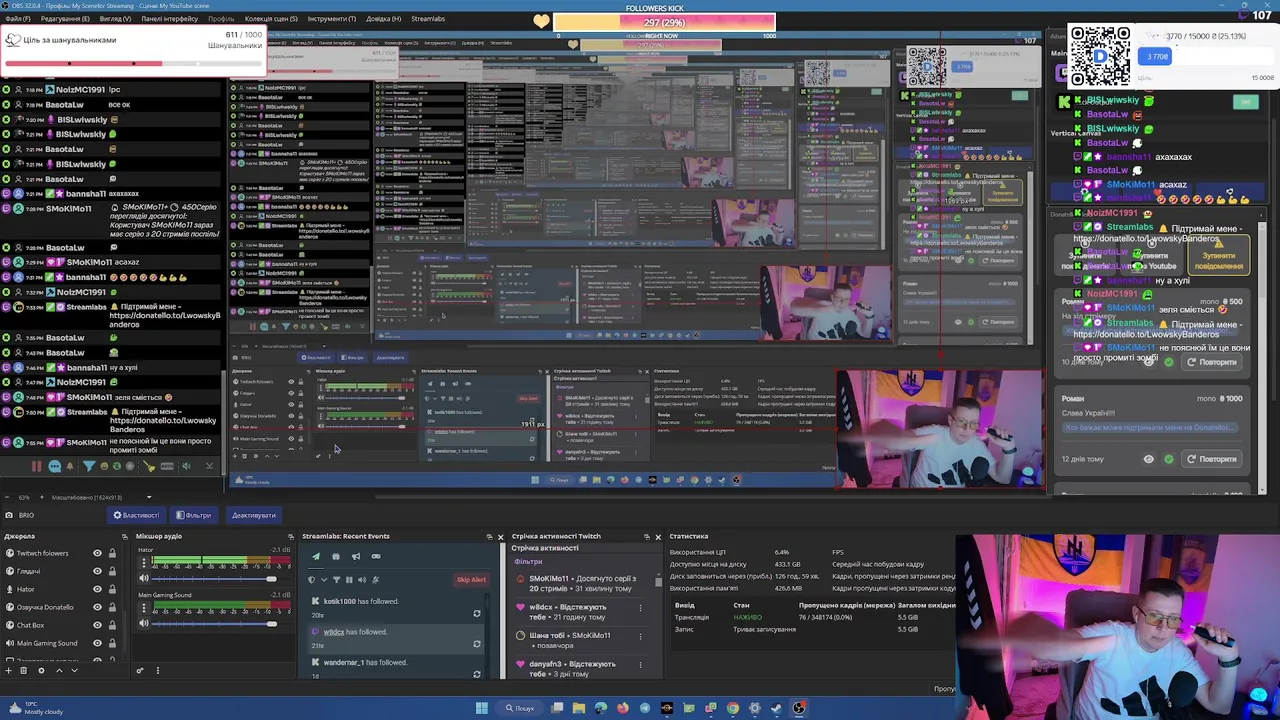Add a new source with the plus icon
Viewport: 1280px width, 720px height.
pyautogui.click(x=8, y=670)
